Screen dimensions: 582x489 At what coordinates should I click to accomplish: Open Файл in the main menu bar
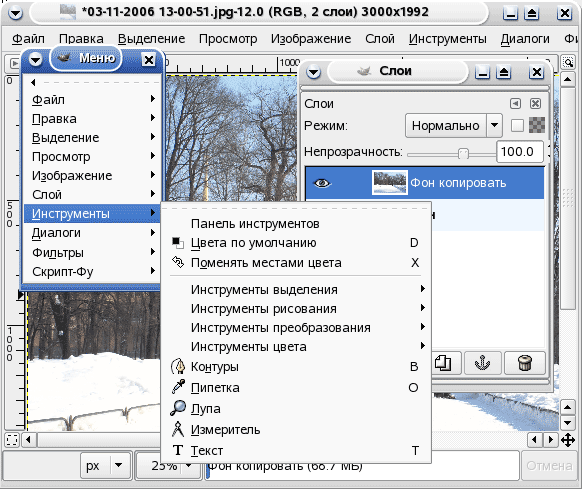28,39
